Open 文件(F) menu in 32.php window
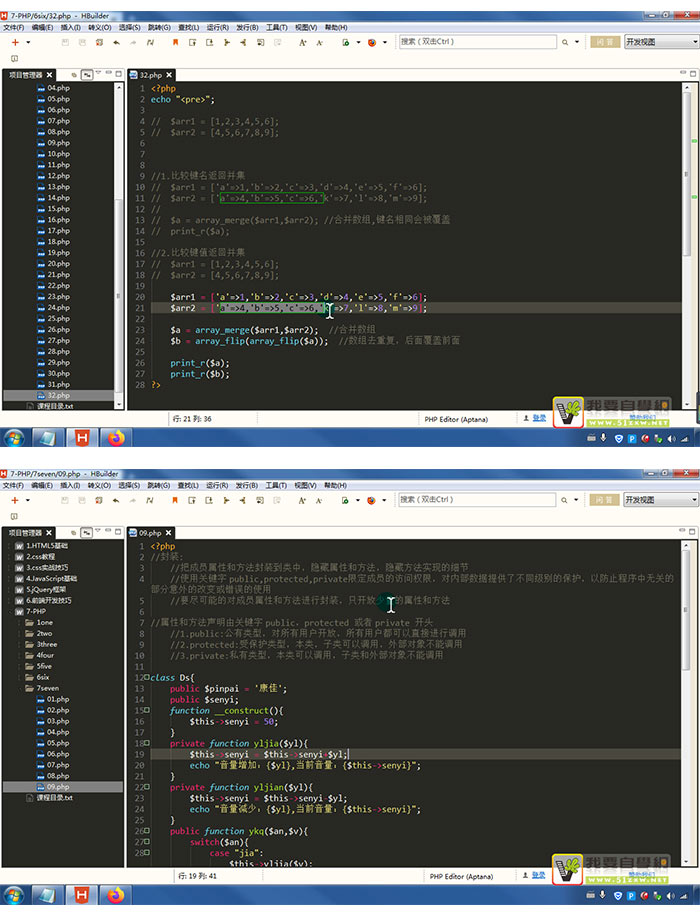This screenshot has width=700, height=915. pos(13,27)
